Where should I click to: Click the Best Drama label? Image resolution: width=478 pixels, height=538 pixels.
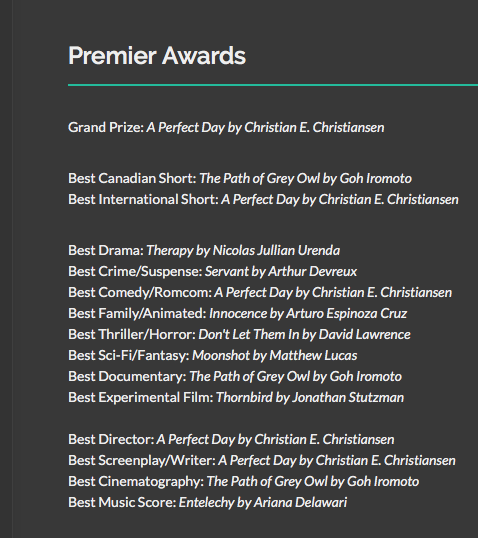click(x=106, y=250)
